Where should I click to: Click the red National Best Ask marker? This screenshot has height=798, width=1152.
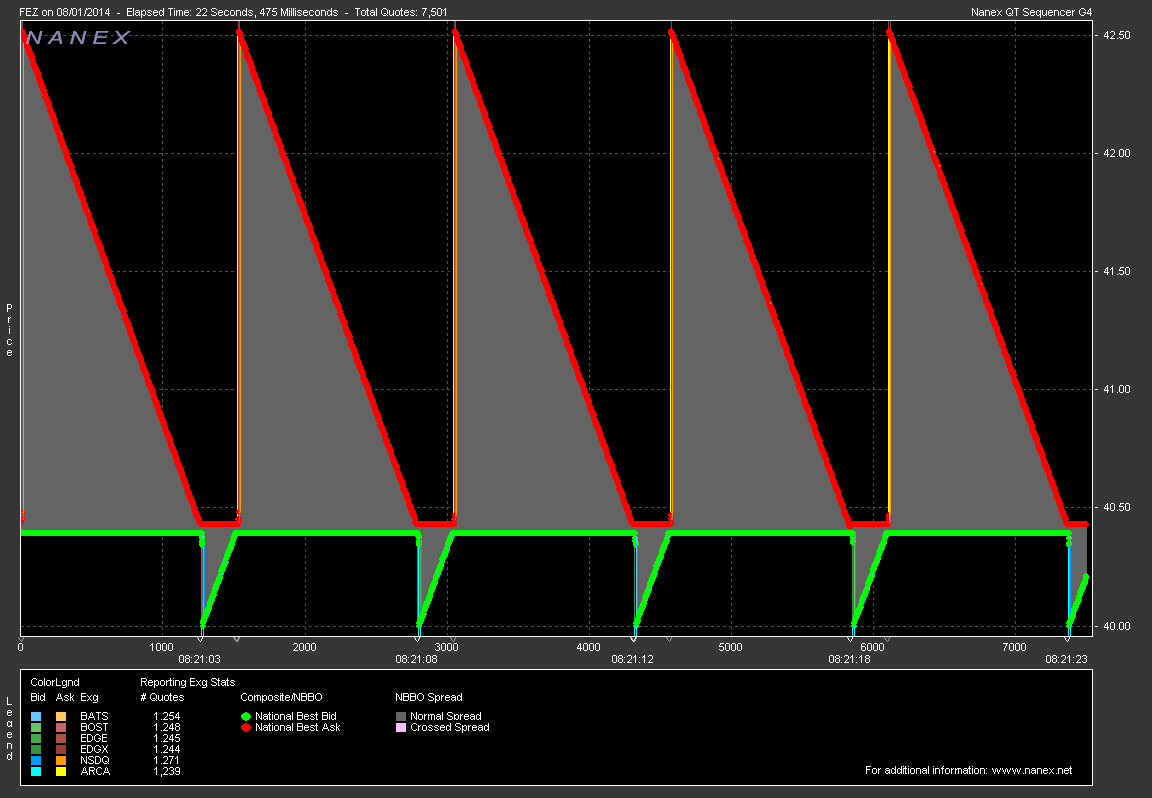coord(246,727)
